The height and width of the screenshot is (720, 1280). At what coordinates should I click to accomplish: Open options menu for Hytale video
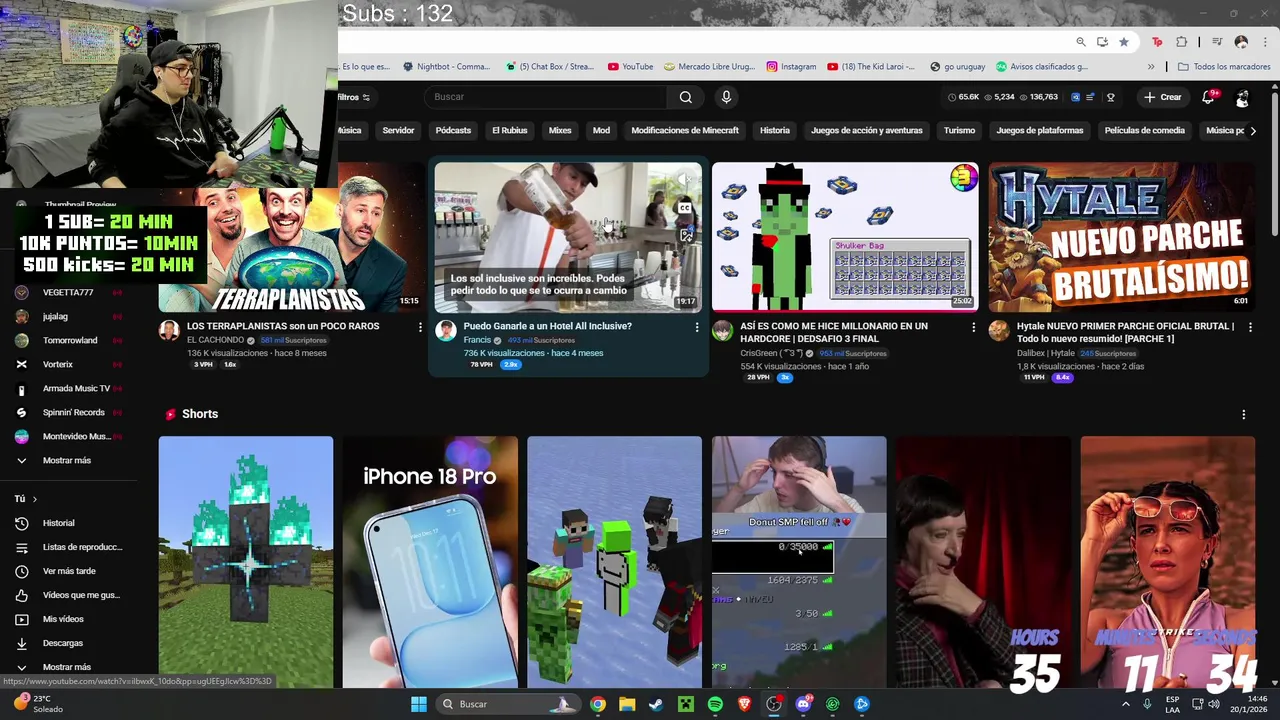(x=1250, y=327)
